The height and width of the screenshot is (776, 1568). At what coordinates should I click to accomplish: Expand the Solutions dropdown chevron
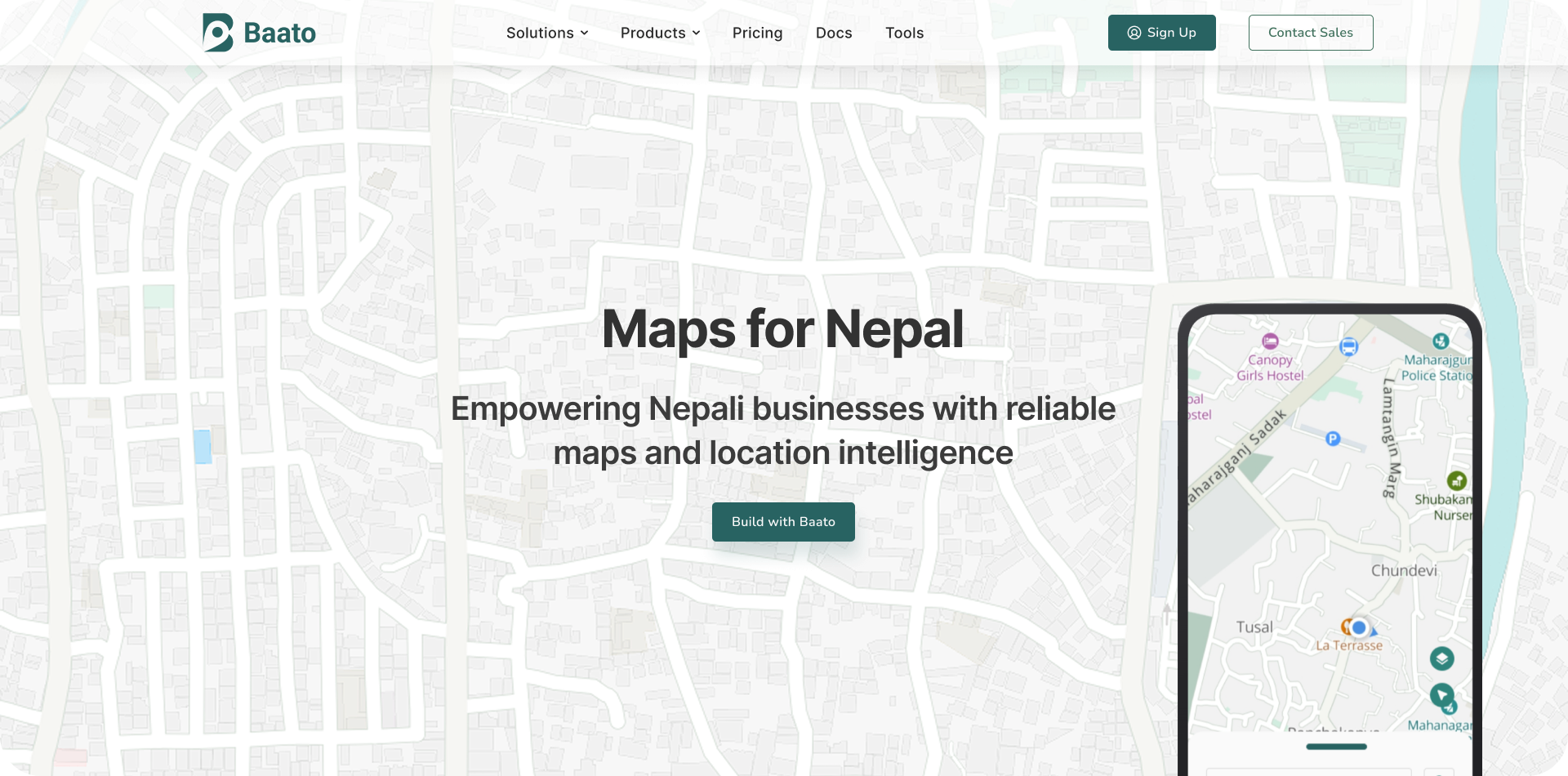(584, 33)
